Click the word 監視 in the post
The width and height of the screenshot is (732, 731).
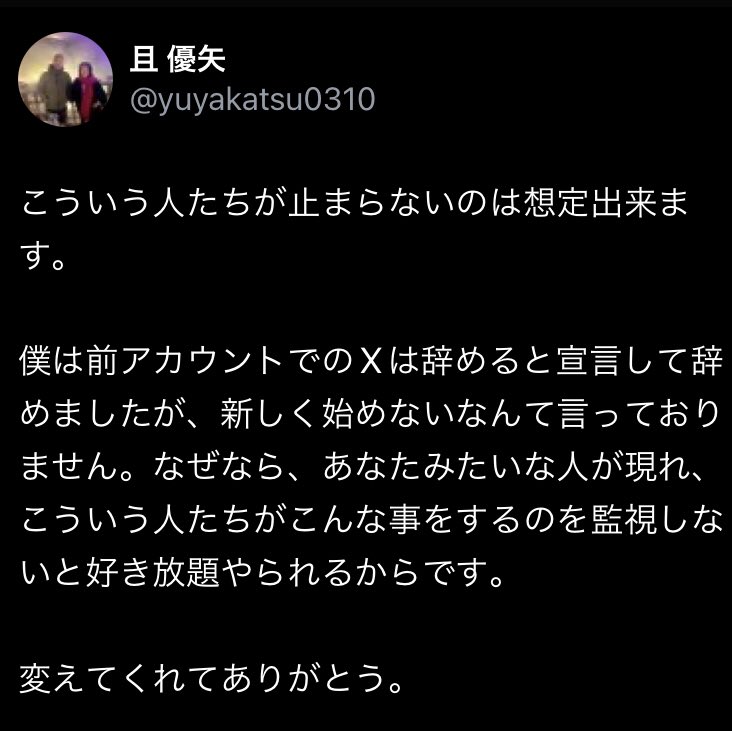pos(625,520)
